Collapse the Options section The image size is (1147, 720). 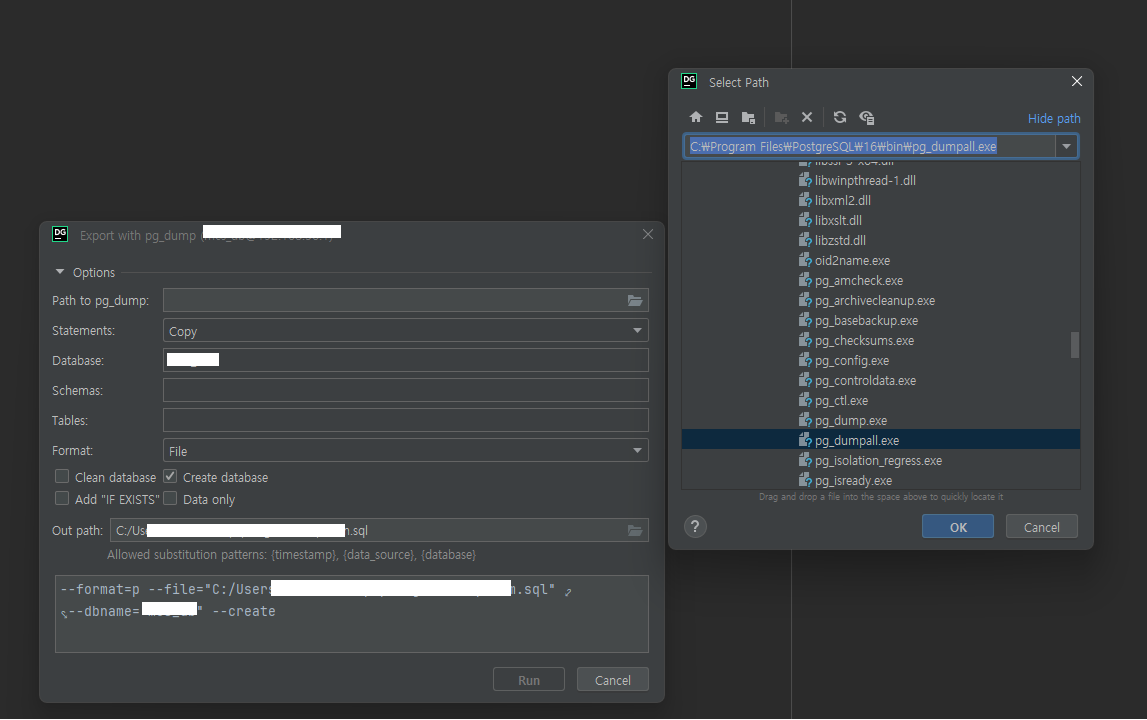coord(60,272)
